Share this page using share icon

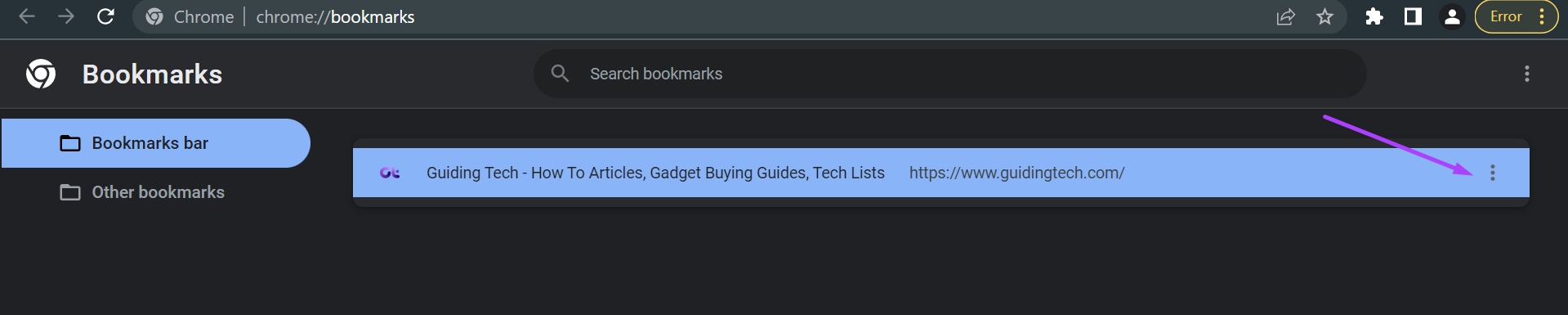(x=1285, y=16)
